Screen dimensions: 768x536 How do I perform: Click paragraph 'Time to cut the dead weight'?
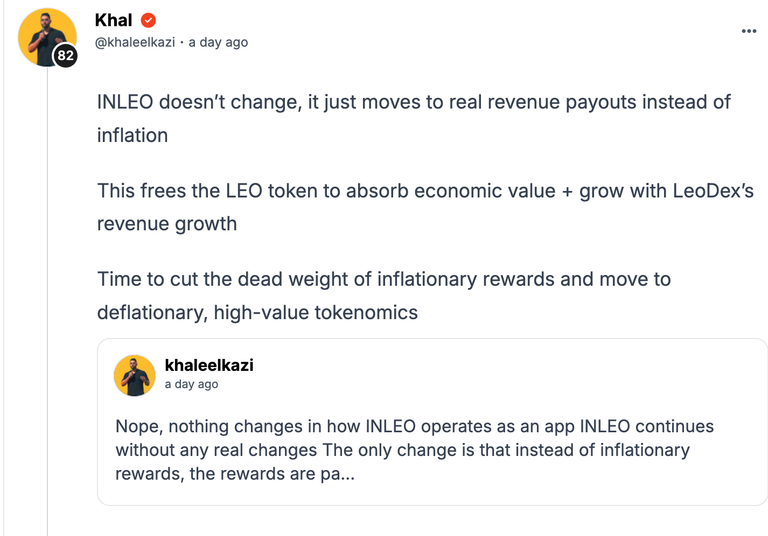[x=384, y=295]
